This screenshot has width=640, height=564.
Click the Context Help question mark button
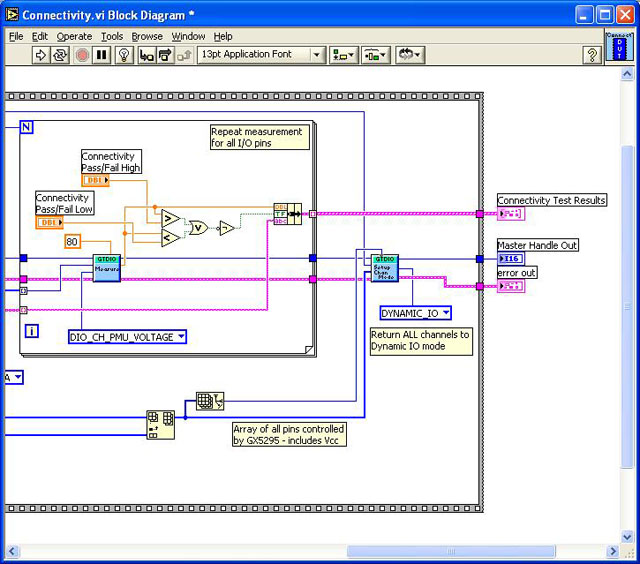point(592,55)
